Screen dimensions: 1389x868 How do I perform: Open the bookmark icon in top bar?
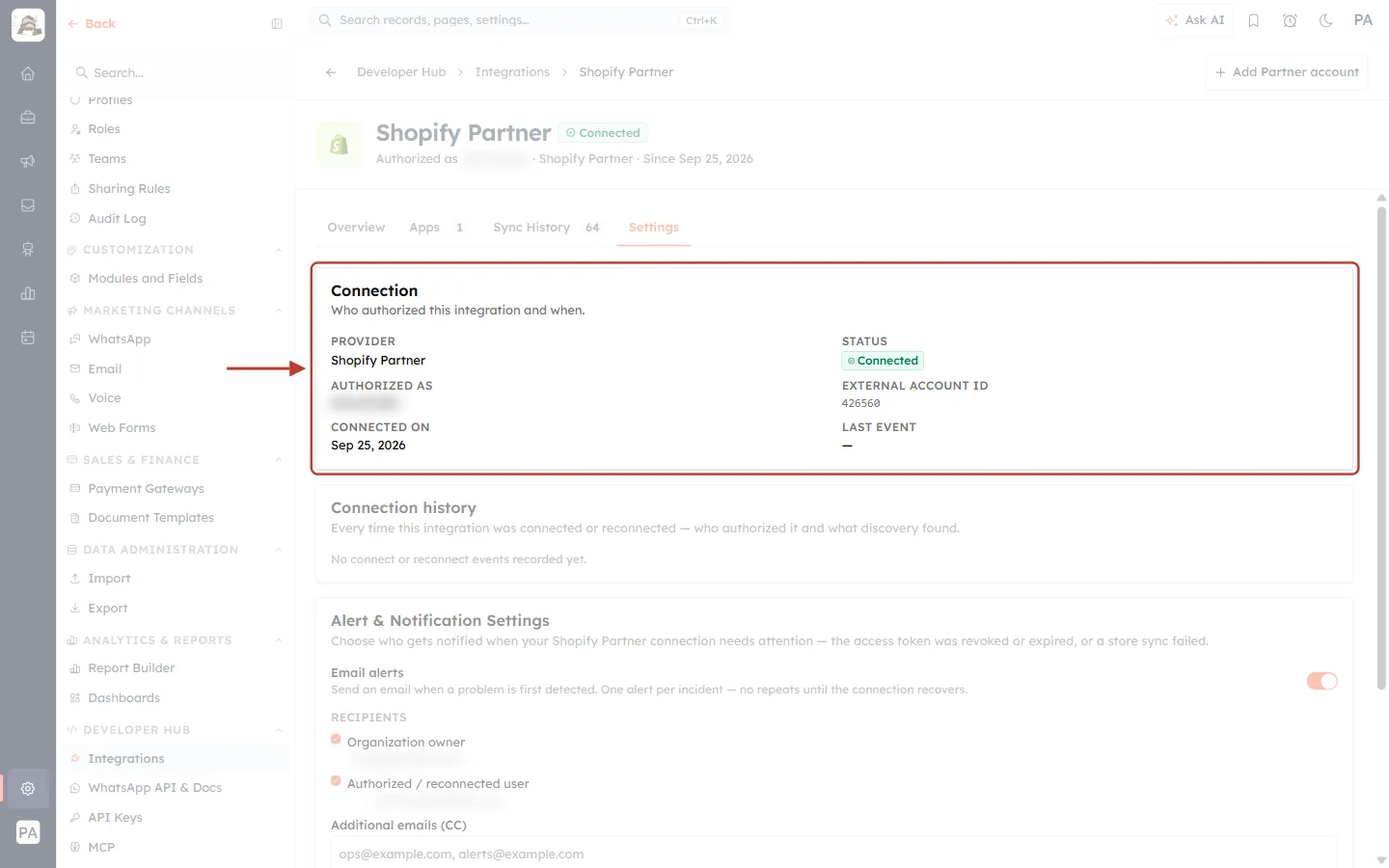click(1254, 20)
